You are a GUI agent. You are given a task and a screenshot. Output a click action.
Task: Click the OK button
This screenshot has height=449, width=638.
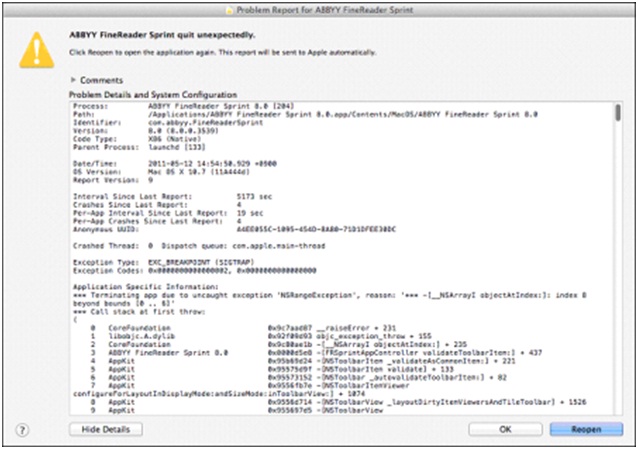505,429
